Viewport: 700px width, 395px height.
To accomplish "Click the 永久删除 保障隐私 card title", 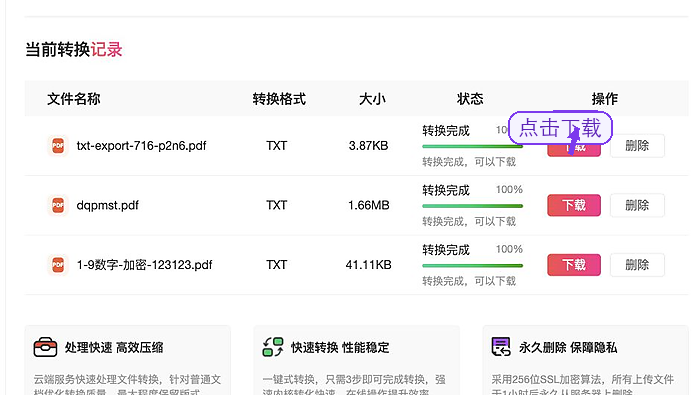I will tap(568, 348).
